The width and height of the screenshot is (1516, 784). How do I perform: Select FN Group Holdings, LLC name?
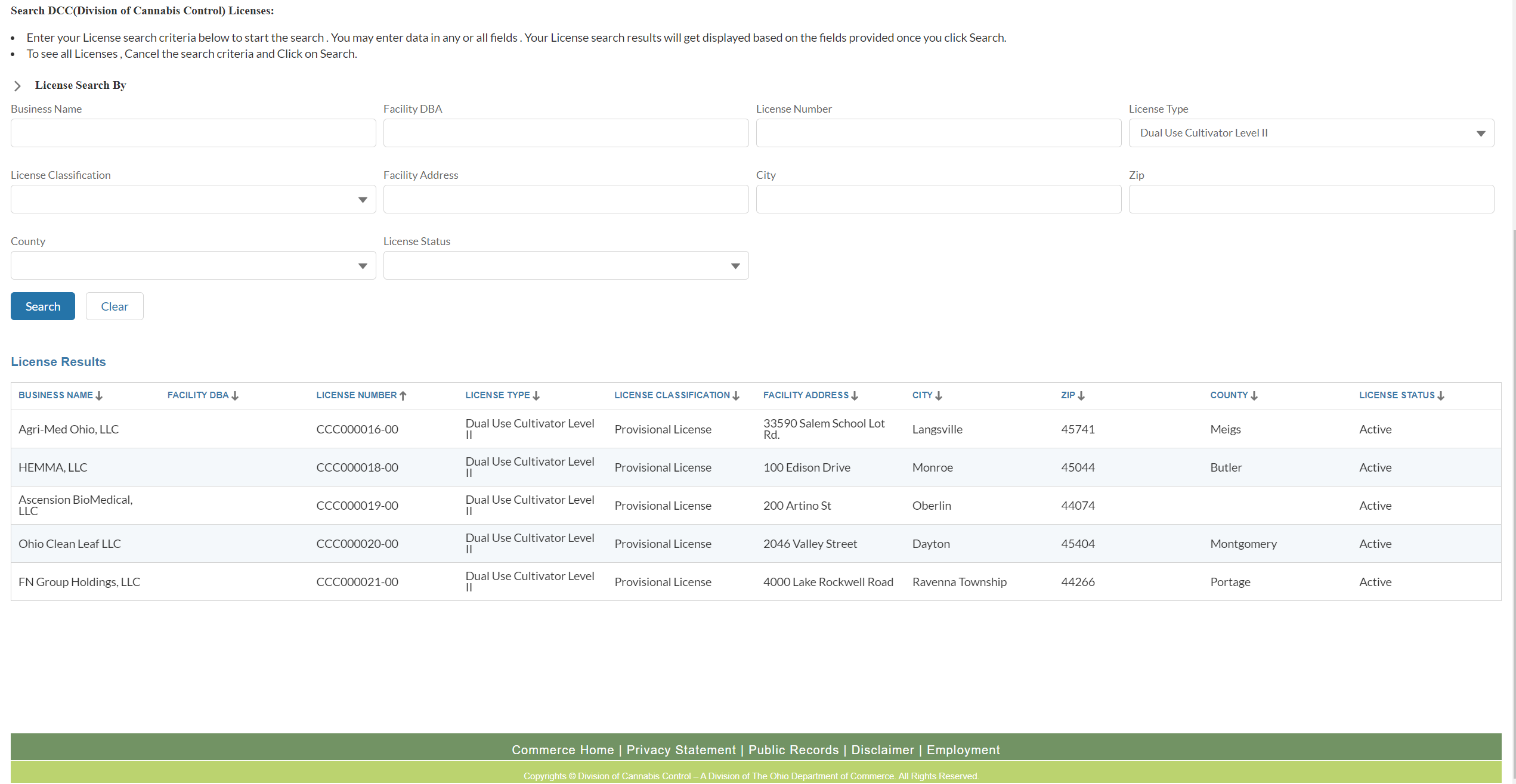79,582
